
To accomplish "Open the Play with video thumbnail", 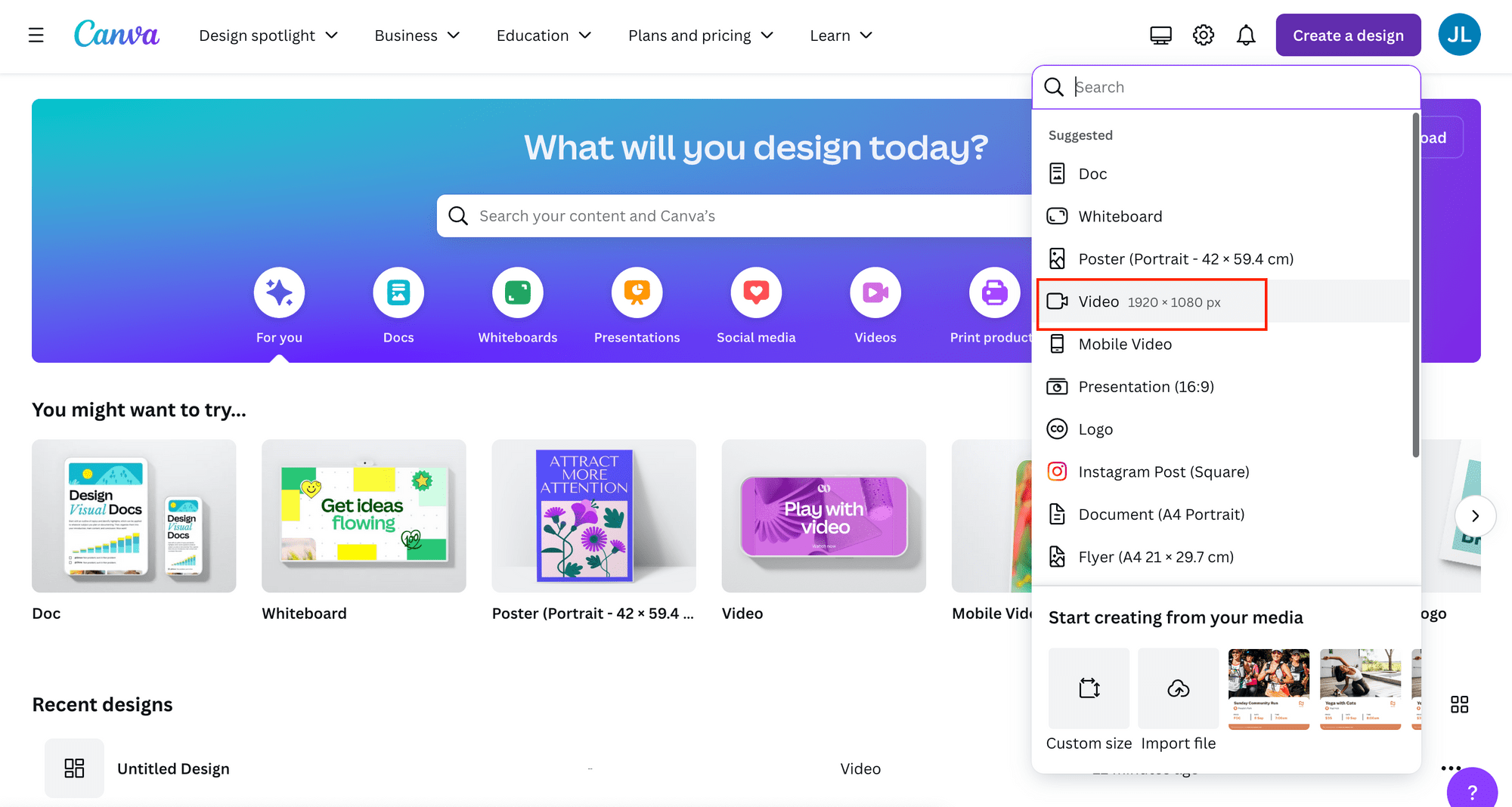I will 823,516.
